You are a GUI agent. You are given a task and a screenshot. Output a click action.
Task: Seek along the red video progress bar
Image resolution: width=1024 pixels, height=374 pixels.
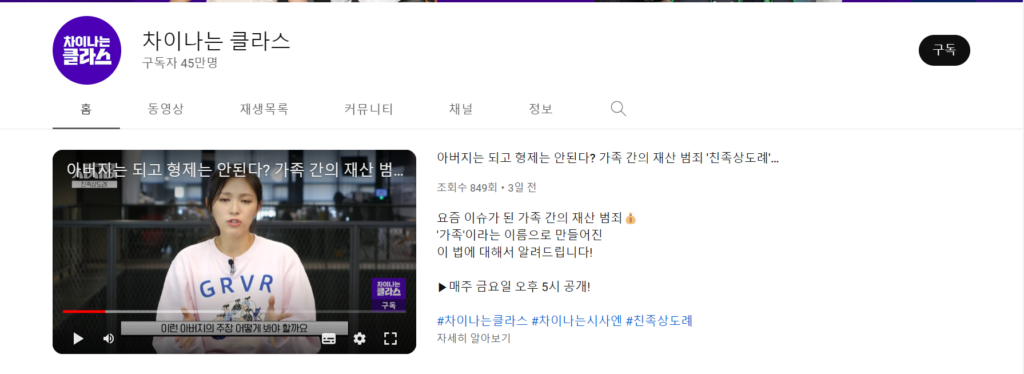click(x=234, y=311)
